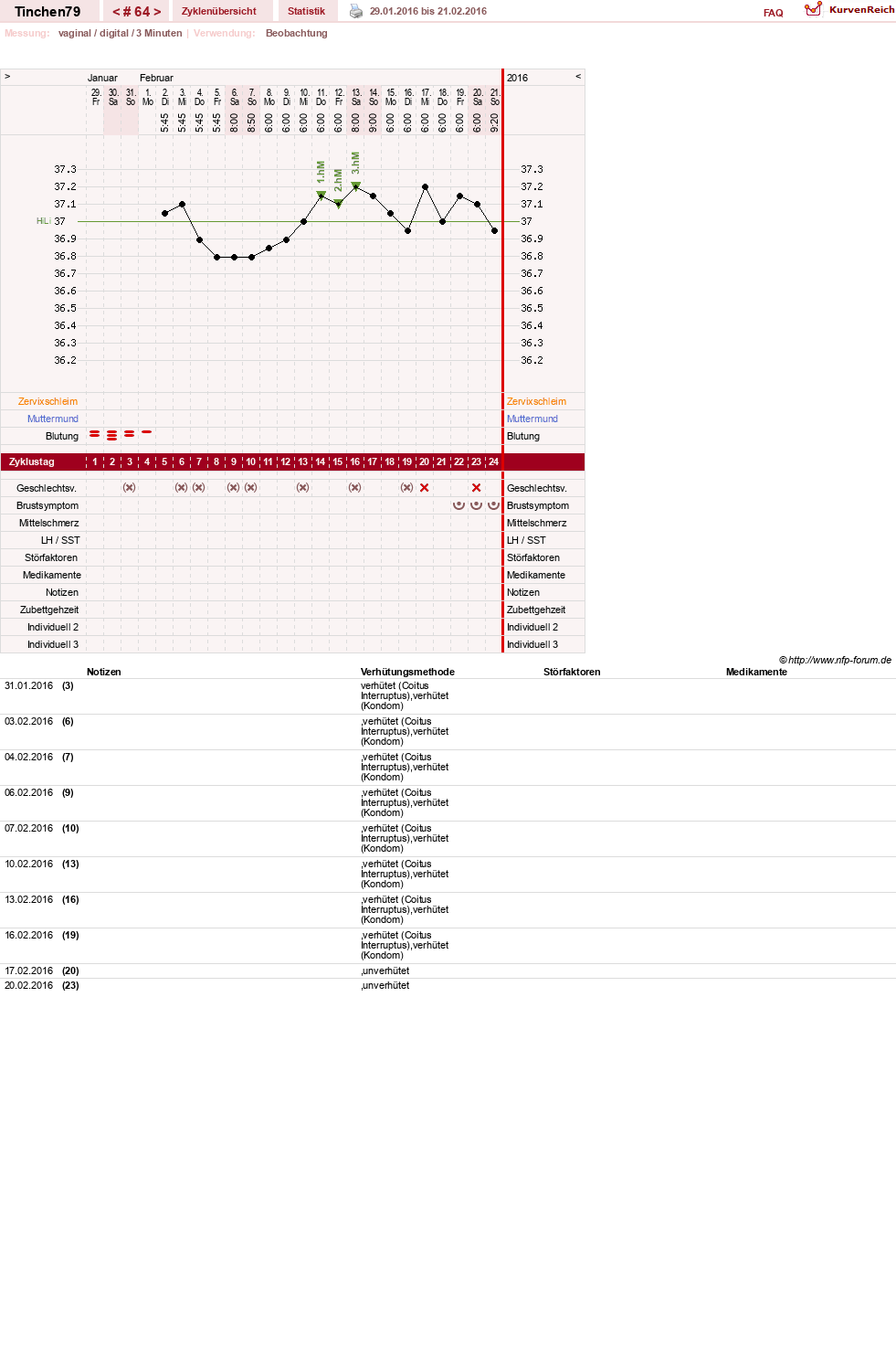This screenshot has width=896, height=1347.
Task: Click the left LH / SST row label
Action: (60, 540)
